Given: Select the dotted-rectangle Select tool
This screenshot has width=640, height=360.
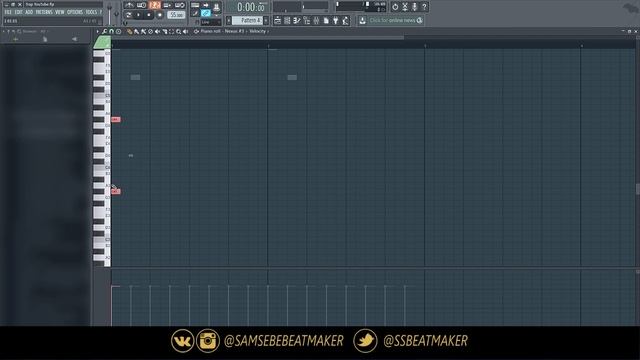Looking at the screenshot, I should [171, 31].
